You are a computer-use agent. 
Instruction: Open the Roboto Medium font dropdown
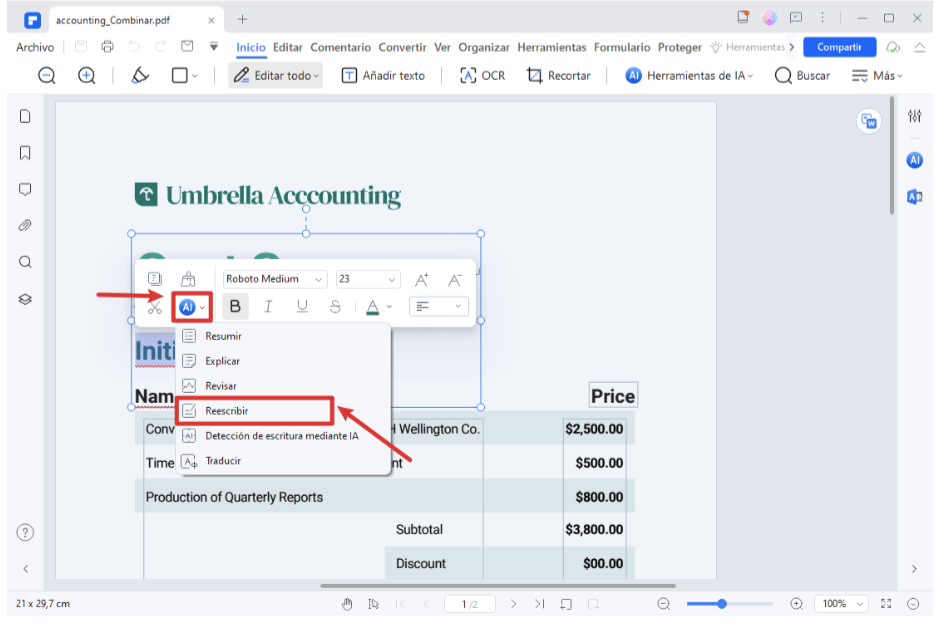pos(275,280)
